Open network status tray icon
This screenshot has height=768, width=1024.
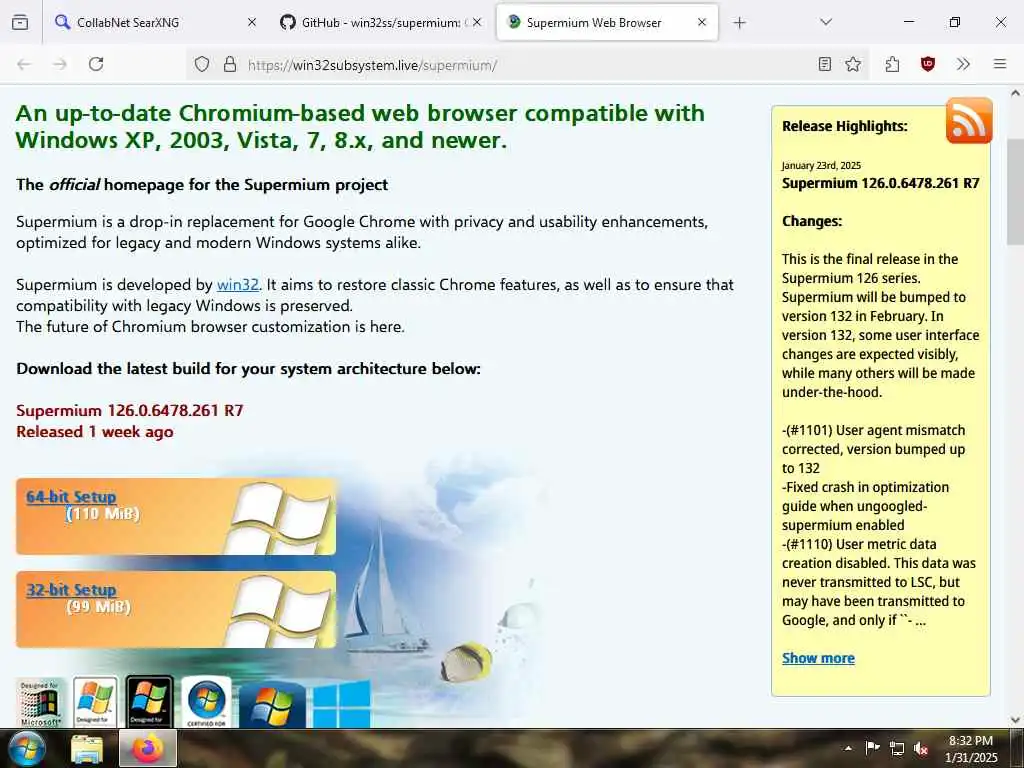tap(897, 748)
